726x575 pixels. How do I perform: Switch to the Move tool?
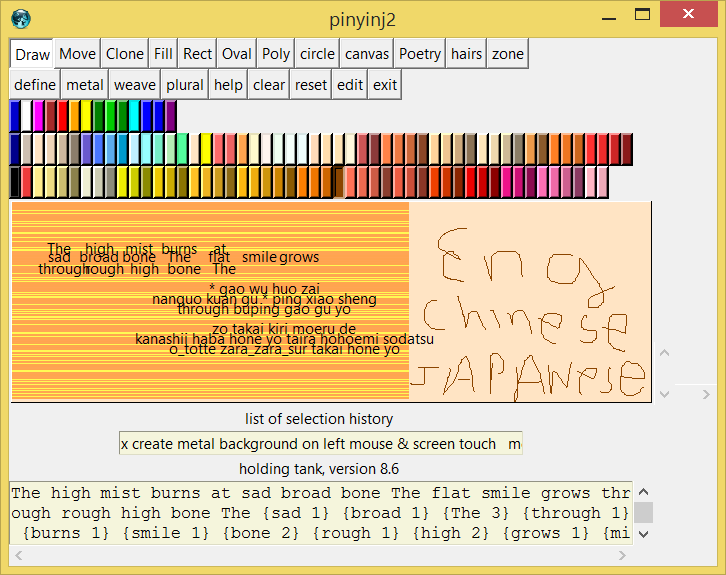pos(77,54)
